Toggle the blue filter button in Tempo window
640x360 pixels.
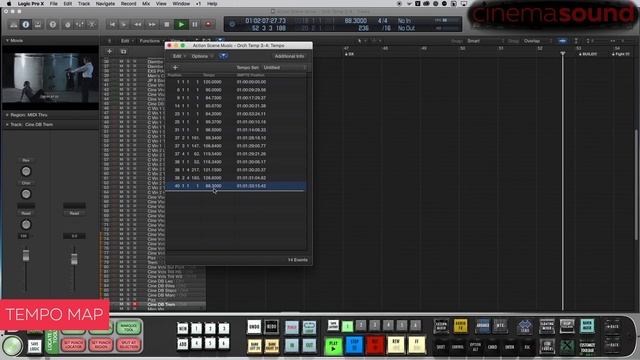point(223,56)
